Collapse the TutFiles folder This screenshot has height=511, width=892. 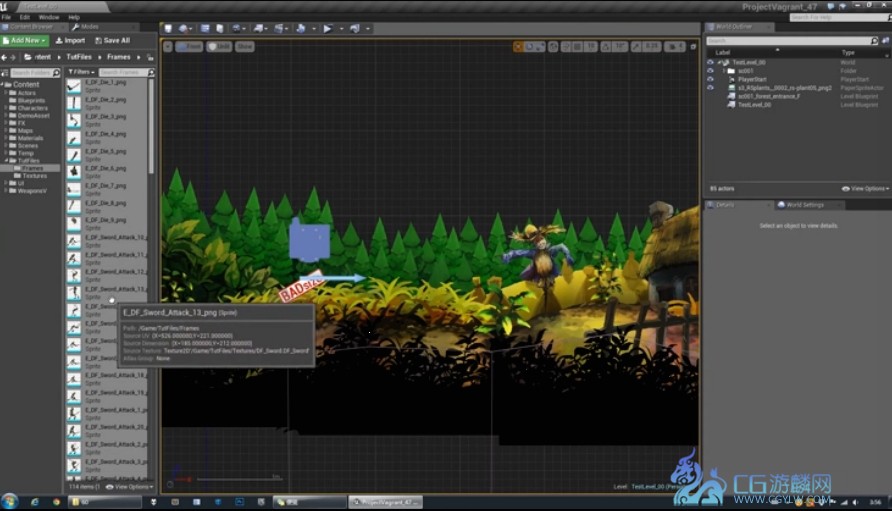[6, 160]
